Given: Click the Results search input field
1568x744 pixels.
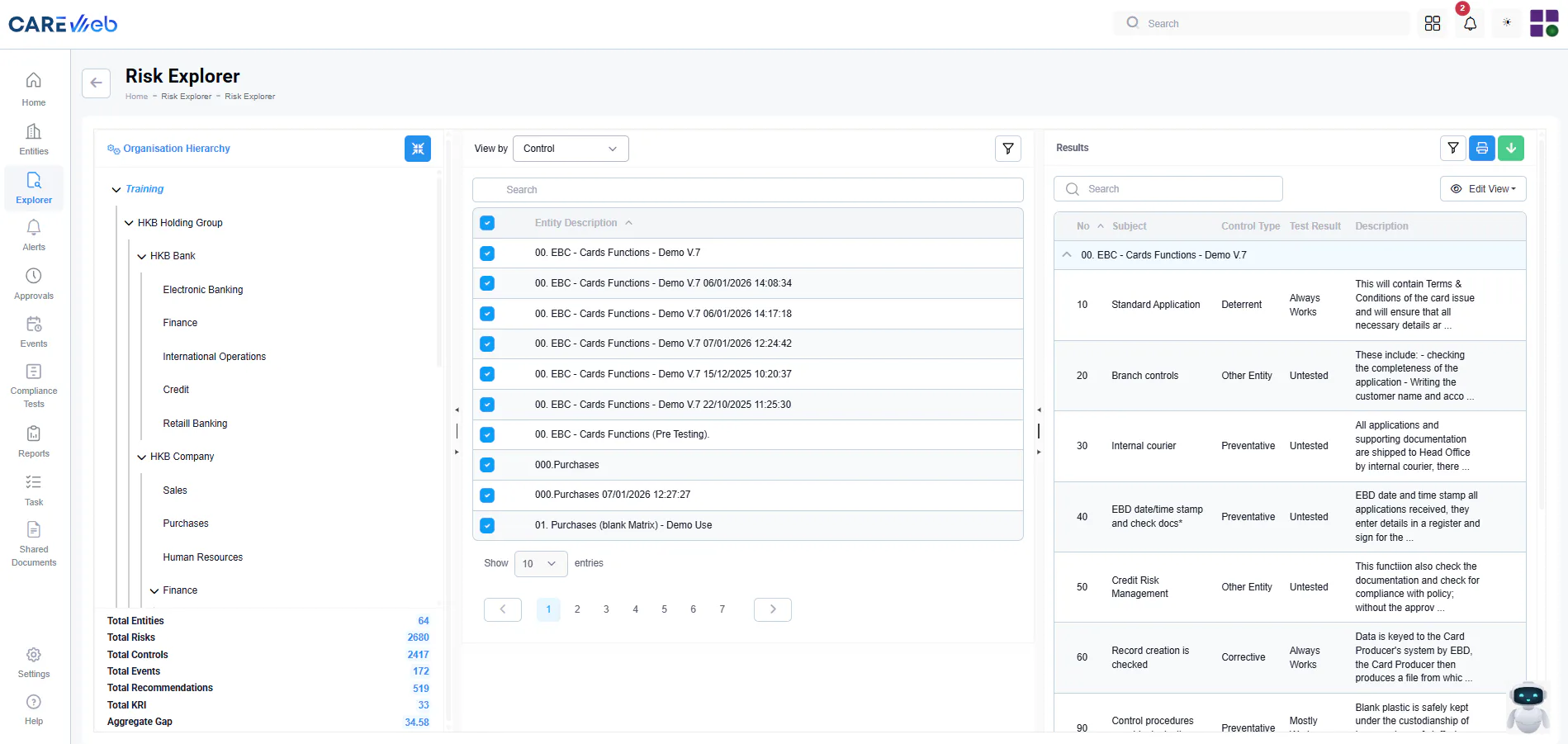Looking at the screenshot, I should click(x=1168, y=189).
